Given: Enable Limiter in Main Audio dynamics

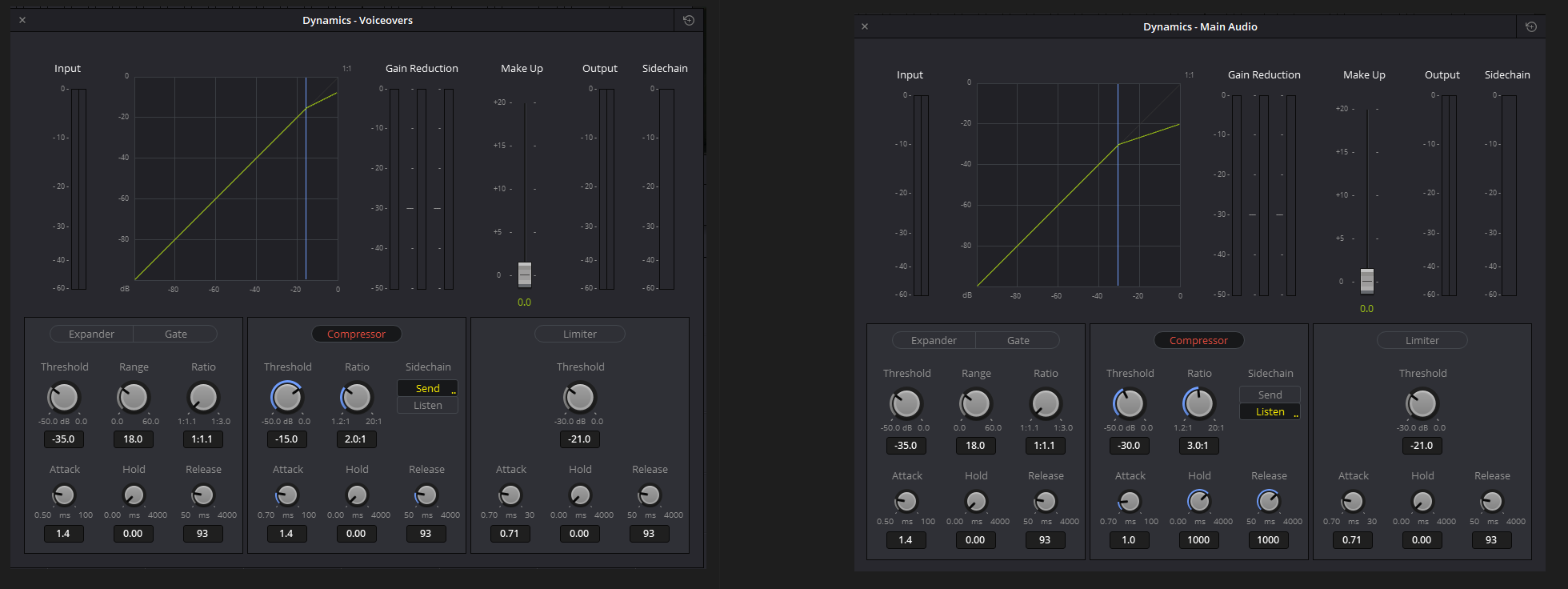Looking at the screenshot, I should tap(1422, 340).
